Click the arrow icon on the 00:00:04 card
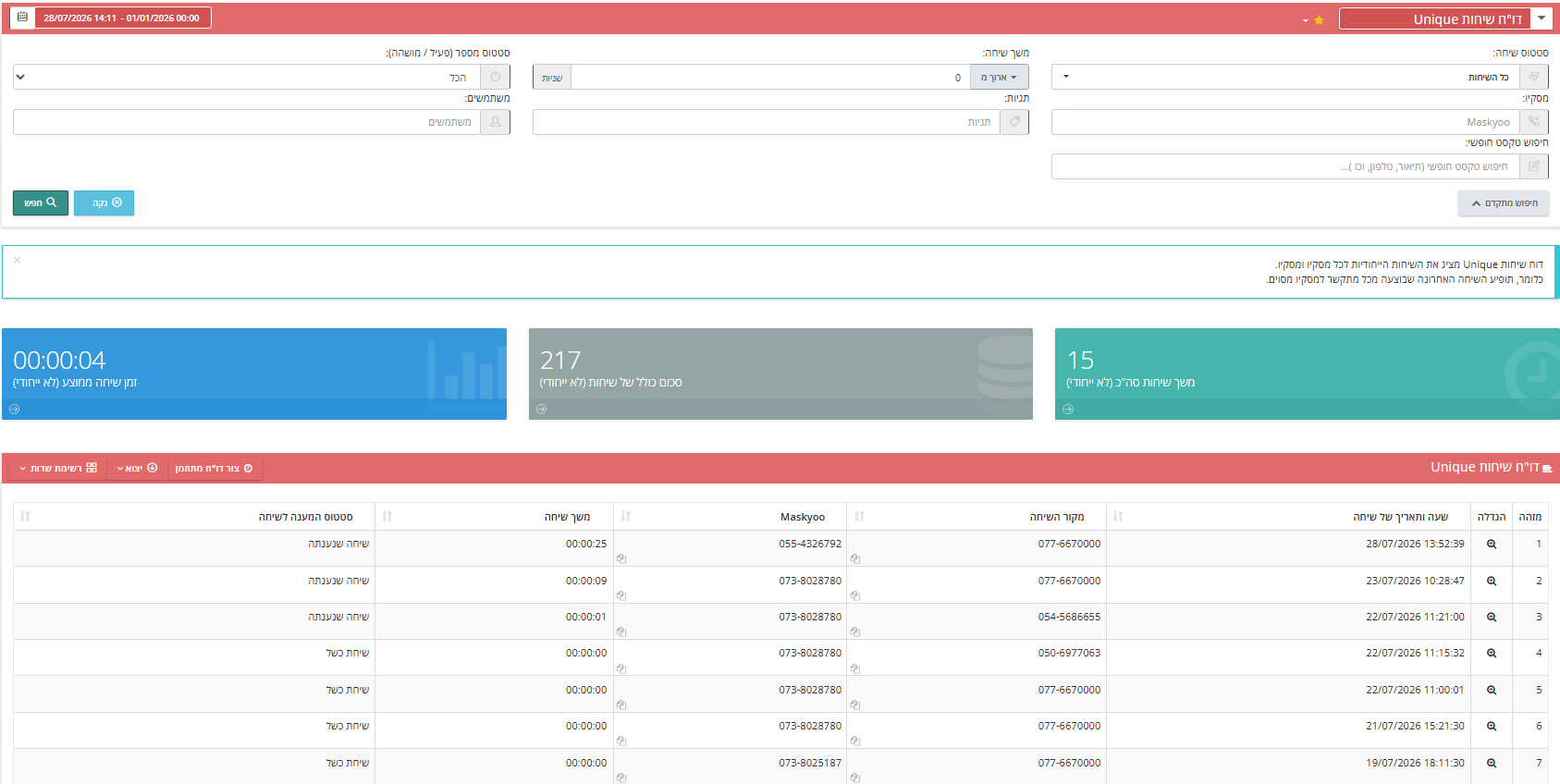 pos(14,409)
